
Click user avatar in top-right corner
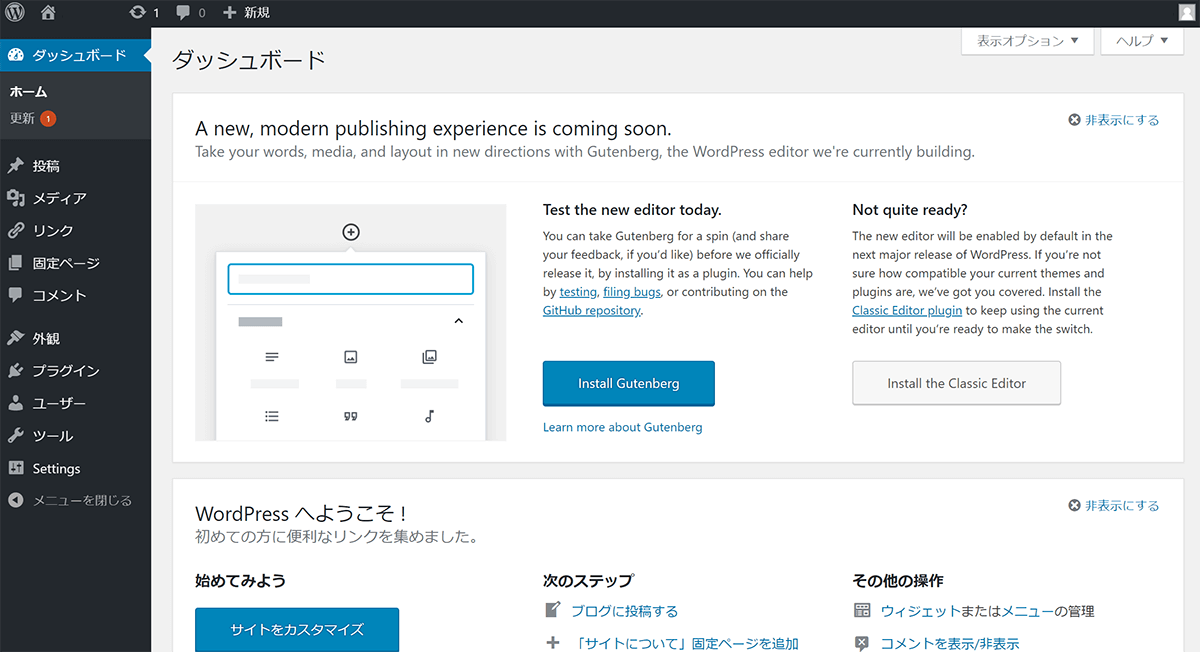1187,13
